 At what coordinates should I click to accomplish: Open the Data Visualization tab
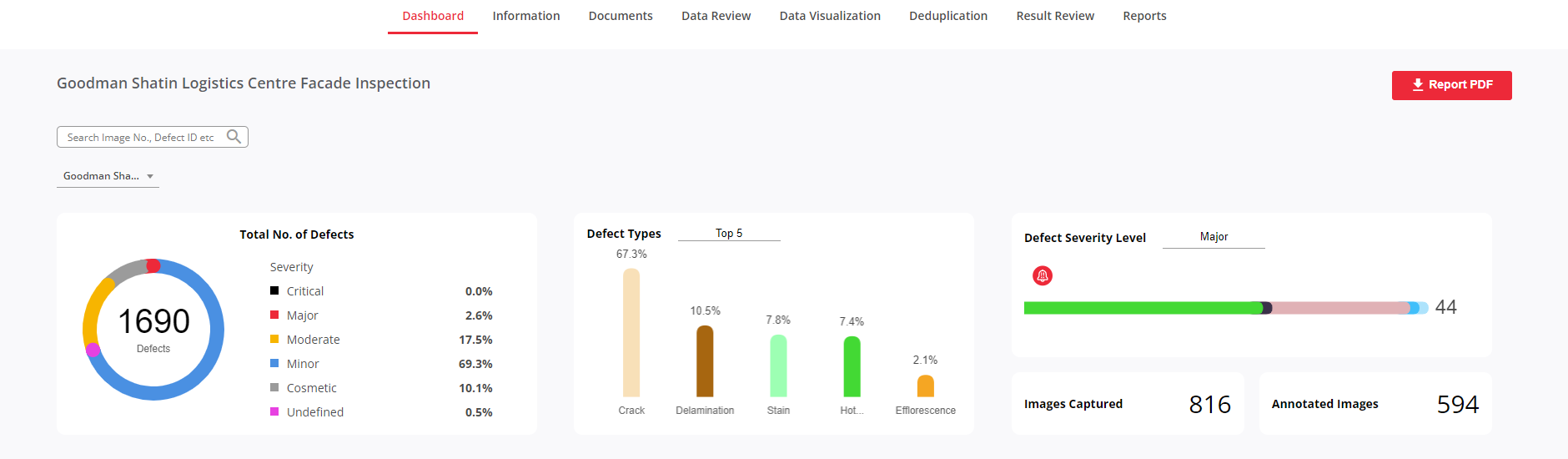coord(830,16)
